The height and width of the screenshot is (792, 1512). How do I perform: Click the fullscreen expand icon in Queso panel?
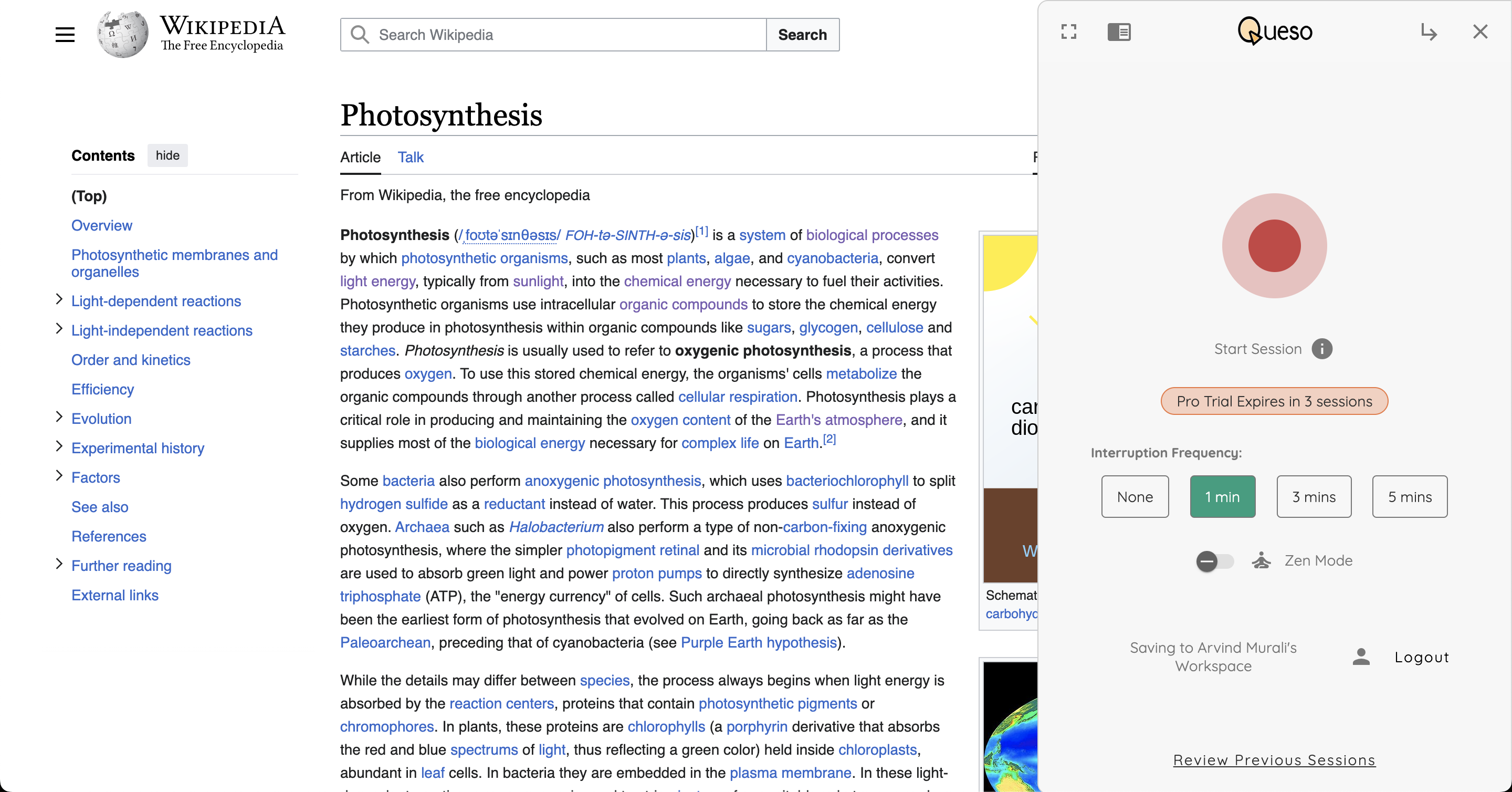click(x=1068, y=32)
